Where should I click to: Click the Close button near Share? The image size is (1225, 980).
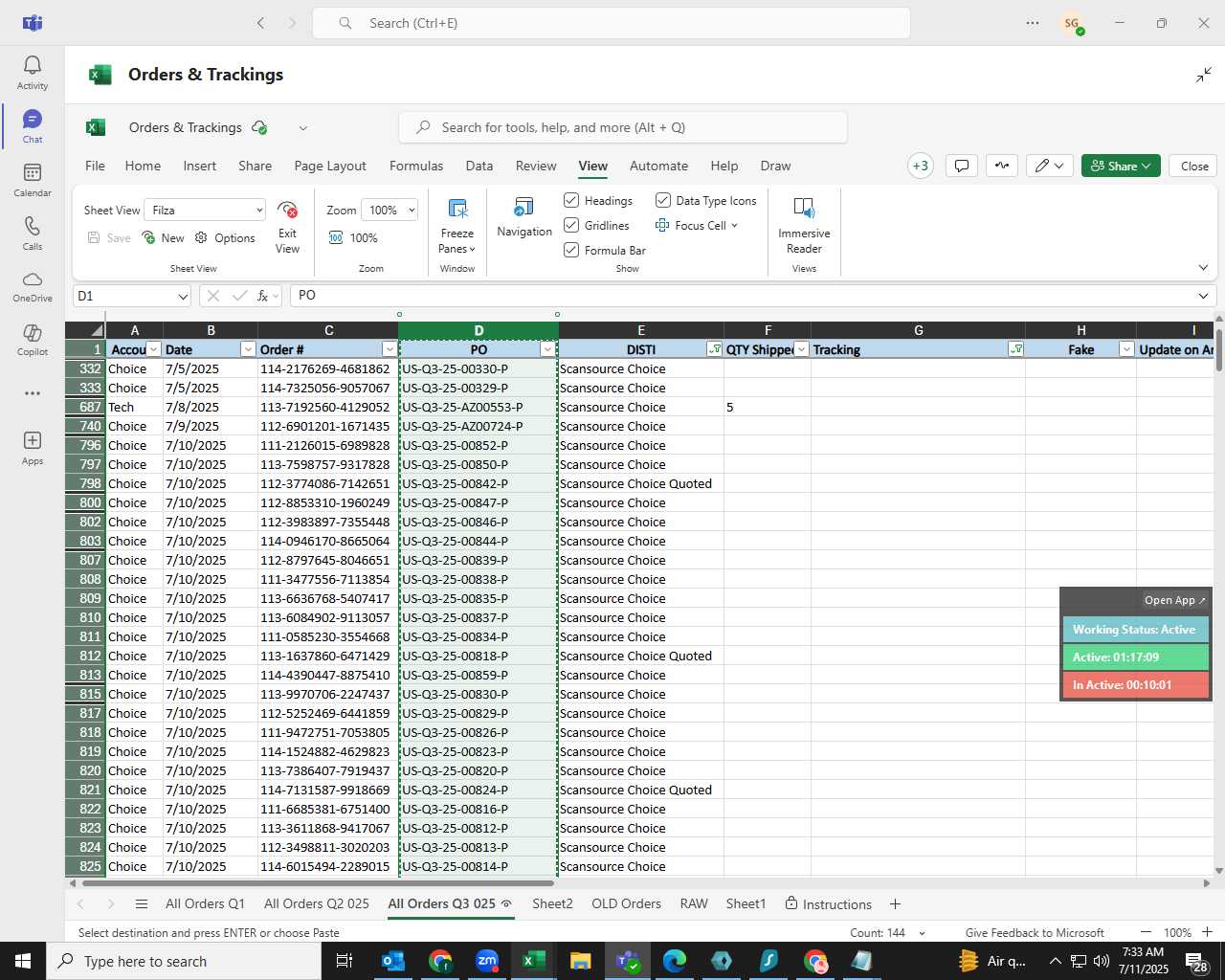coord(1194,166)
